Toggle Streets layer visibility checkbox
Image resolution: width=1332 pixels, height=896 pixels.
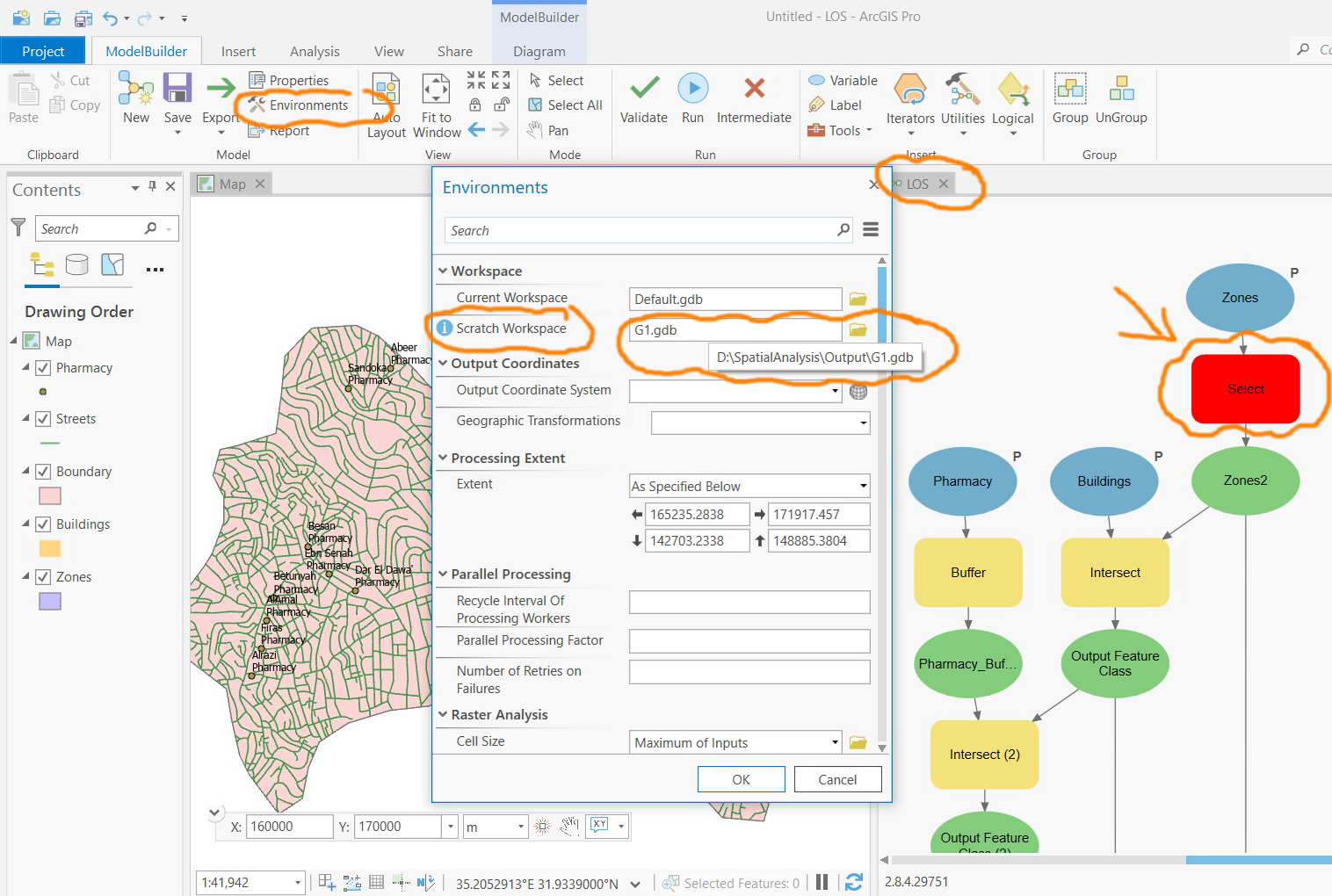(43, 419)
